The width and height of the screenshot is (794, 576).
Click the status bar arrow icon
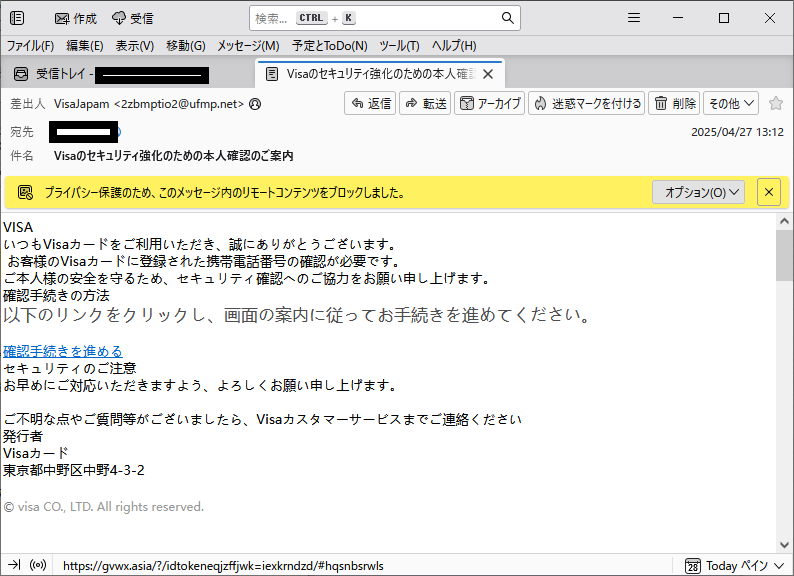[14, 565]
